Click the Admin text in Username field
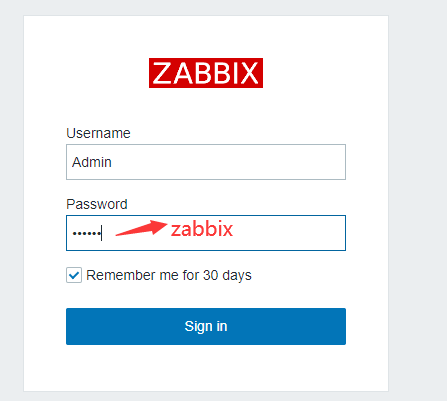The image size is (447, 401). pyautogui.click(x=92, y=162)
